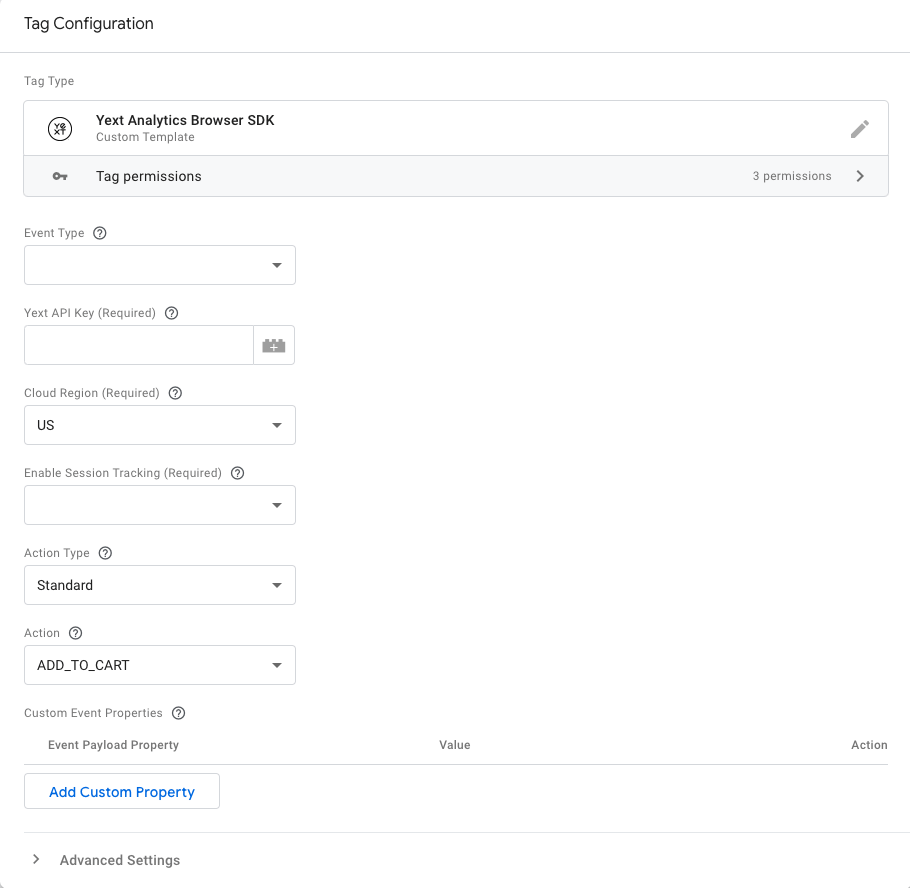Open help for Yext API Key
This screenshot has width=910, height=888.
[x=171, y=313]
